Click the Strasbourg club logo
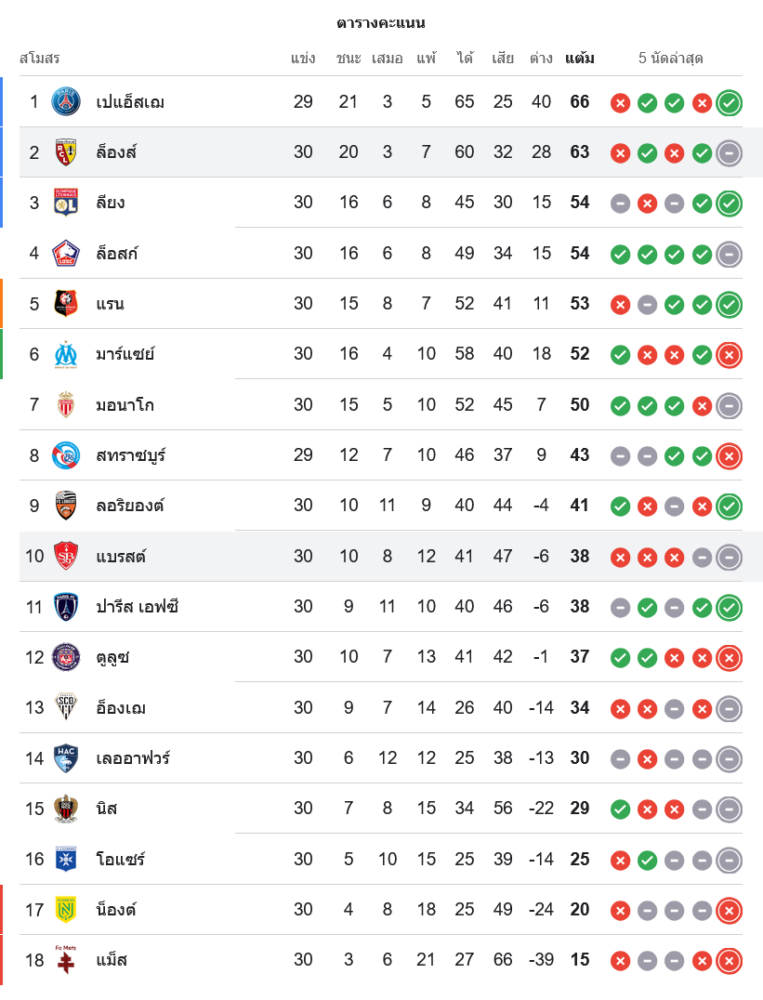The width and height of the screenshot is (763, 1000). [x=66, y=455]
